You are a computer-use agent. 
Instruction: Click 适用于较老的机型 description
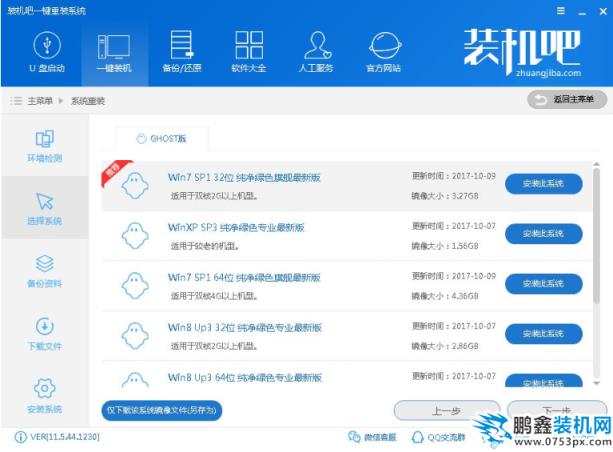[x=205, y=246]
